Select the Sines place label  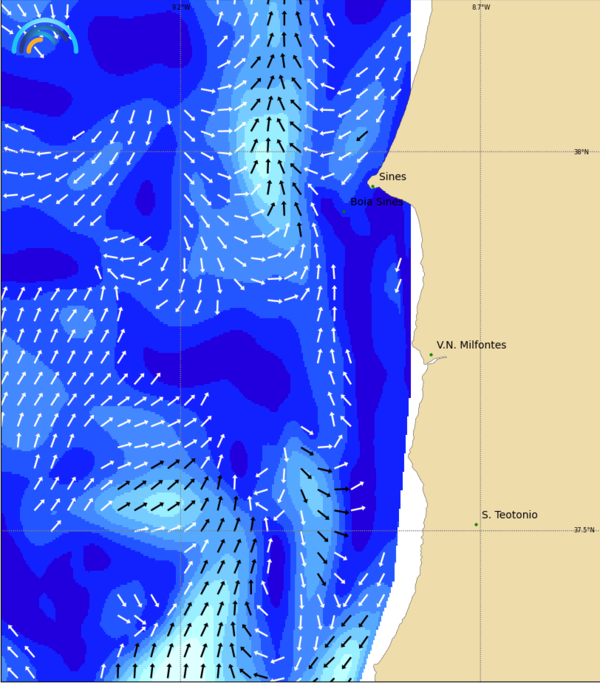pos(392,177)
